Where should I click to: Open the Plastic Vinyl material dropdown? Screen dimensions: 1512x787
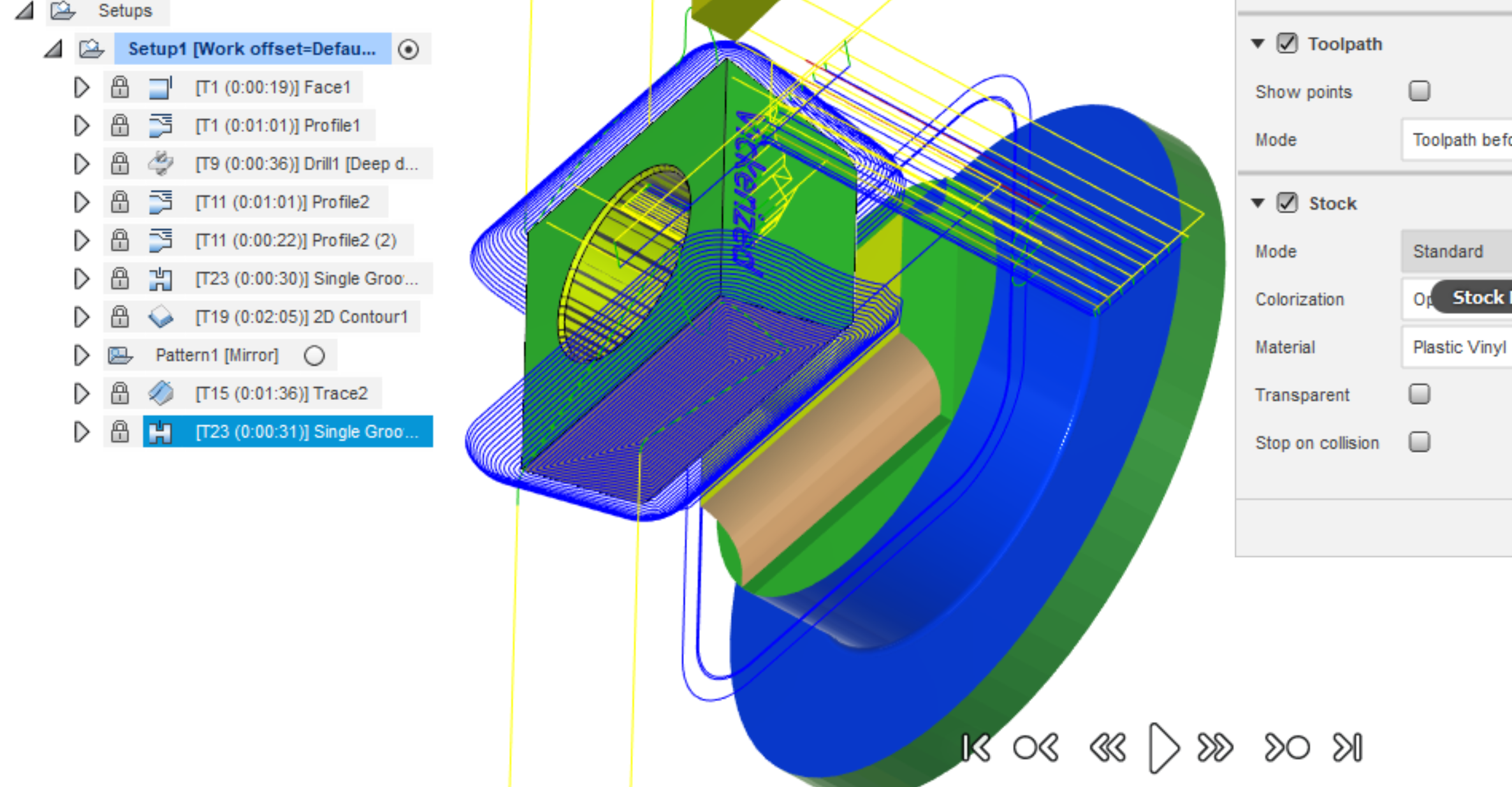pos(1459,347)
